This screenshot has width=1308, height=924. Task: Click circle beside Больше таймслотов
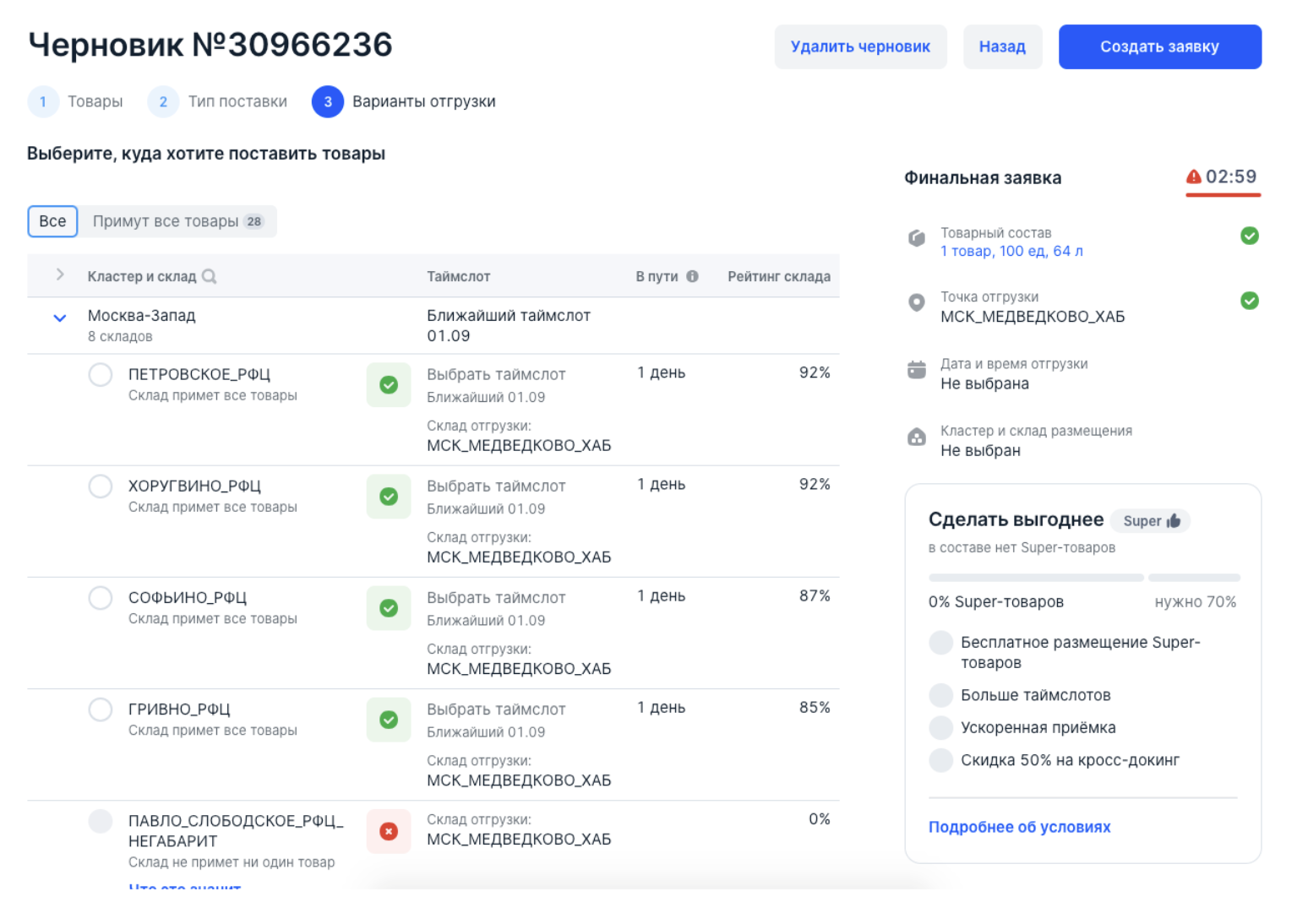[940, 695]
